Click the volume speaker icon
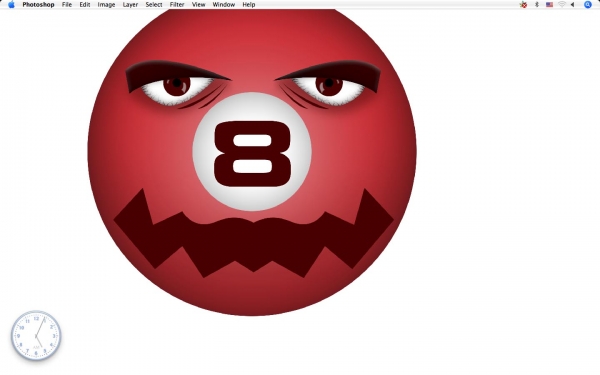 pyautogui.click(x=572, y=5)
